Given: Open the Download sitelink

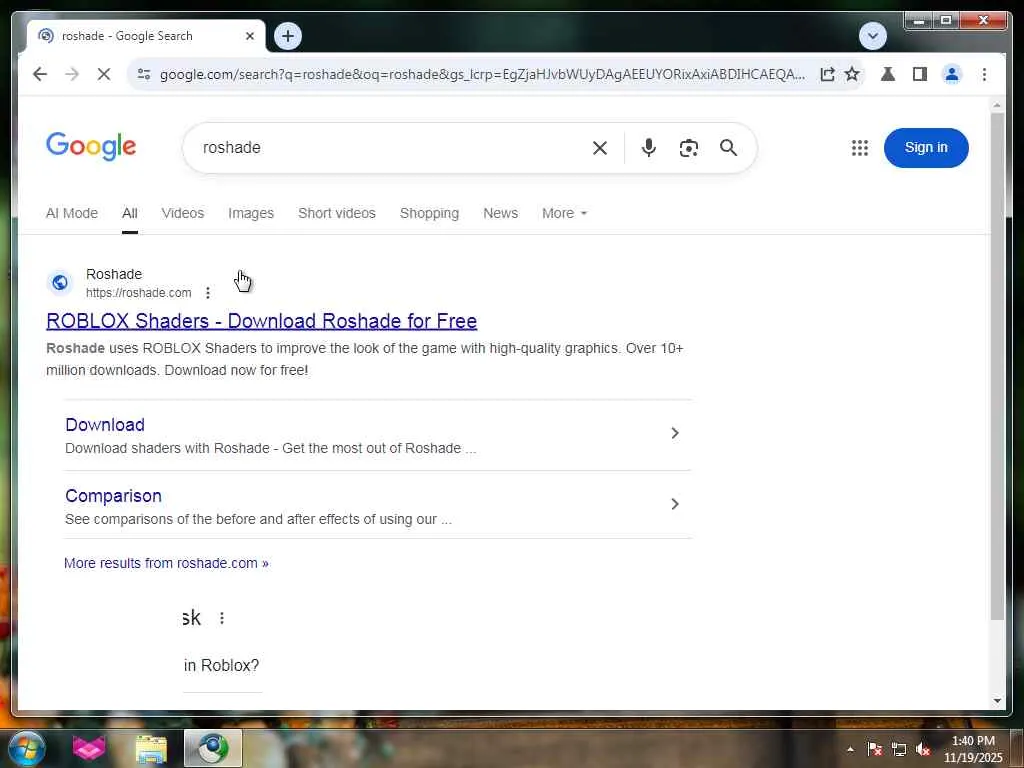Looking at the screenshot, I should pyautogui.click(x=105, y=424).
